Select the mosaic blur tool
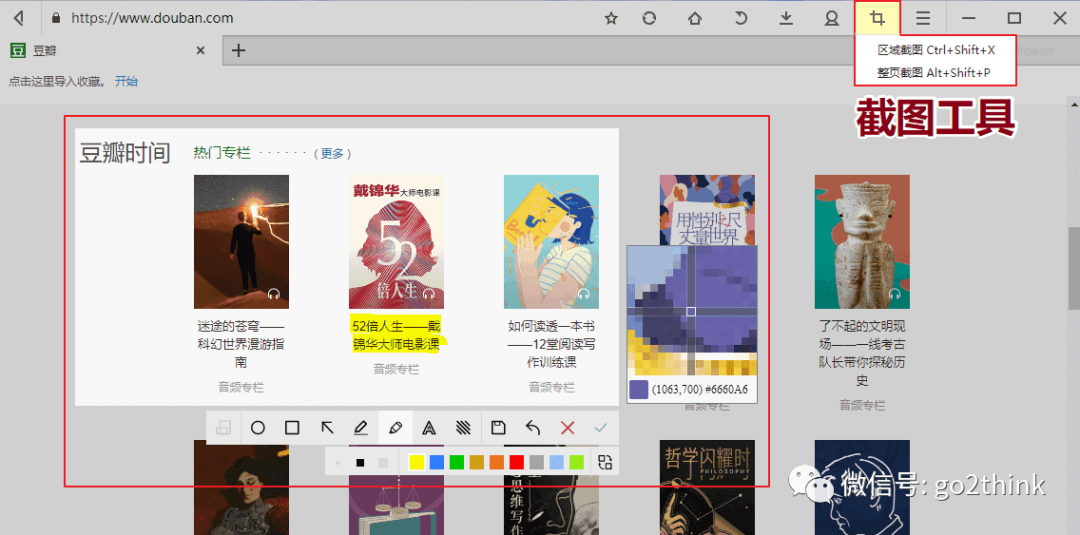Viewport: 1080px width, 535px height. pos(464,428)
